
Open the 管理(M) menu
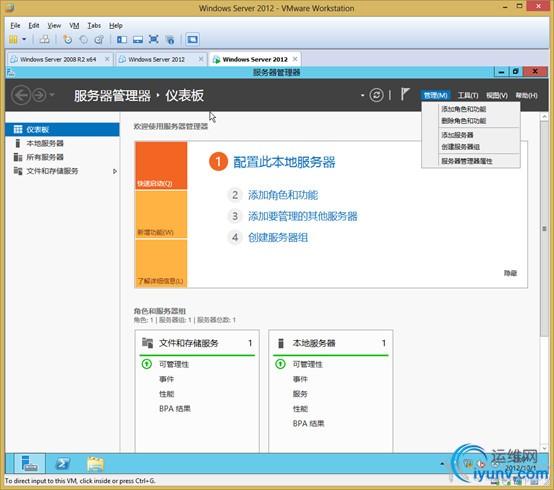click(x=436, y=95)
